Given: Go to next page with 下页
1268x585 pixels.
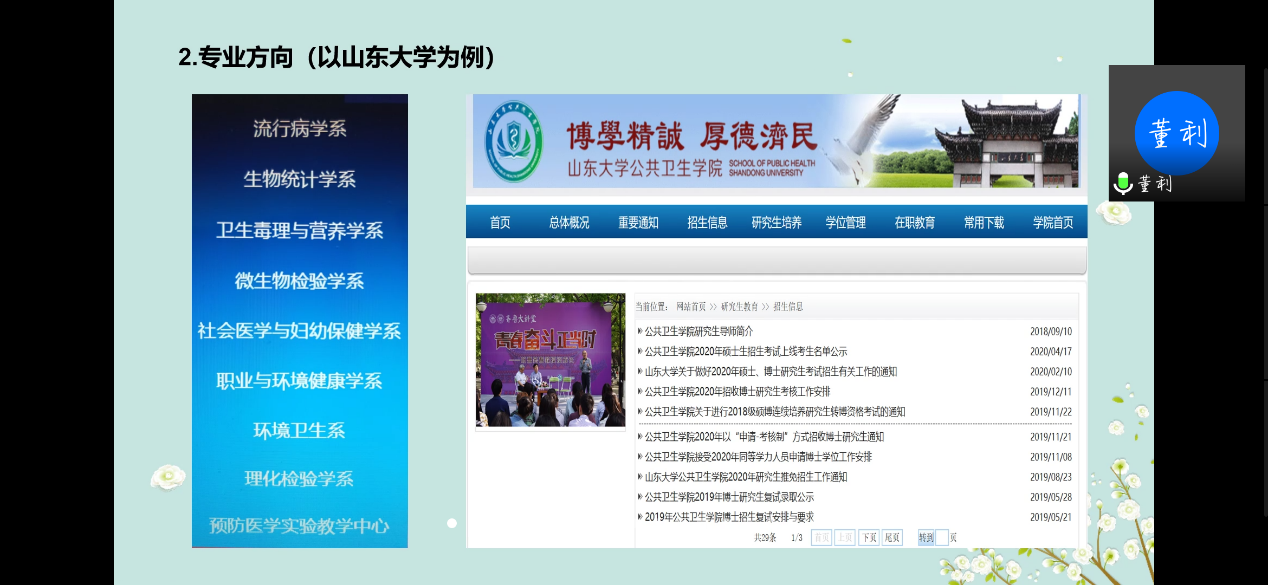Looking at the screenshot, I should pyautogui.click(x=869, y=538).
